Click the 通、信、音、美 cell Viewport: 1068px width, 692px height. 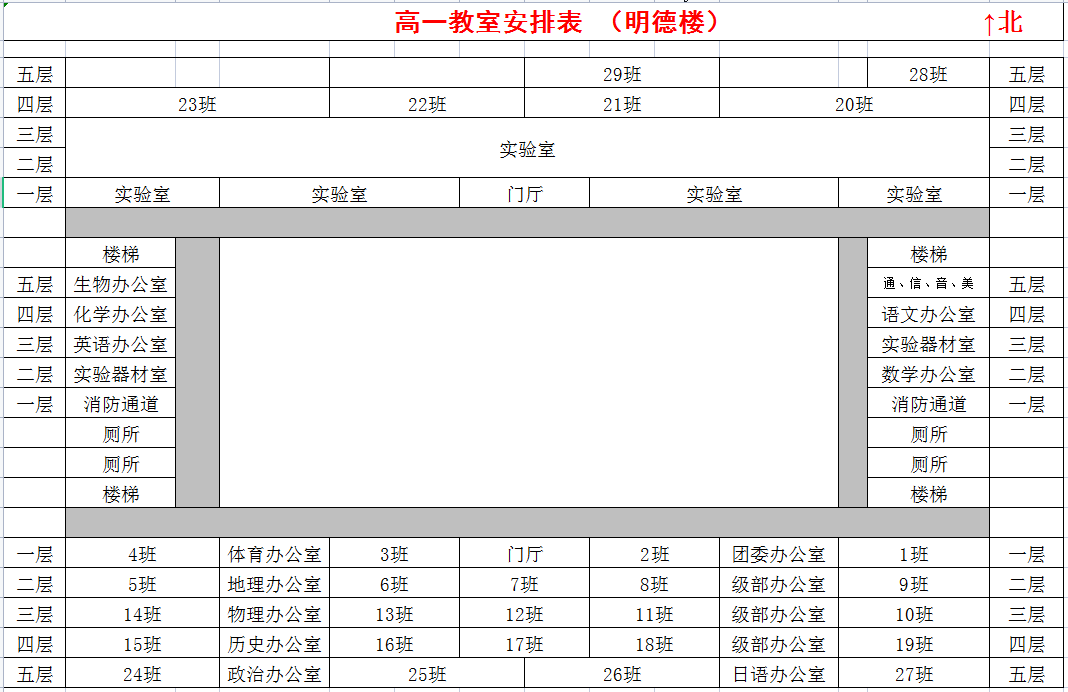click(928, 284)
